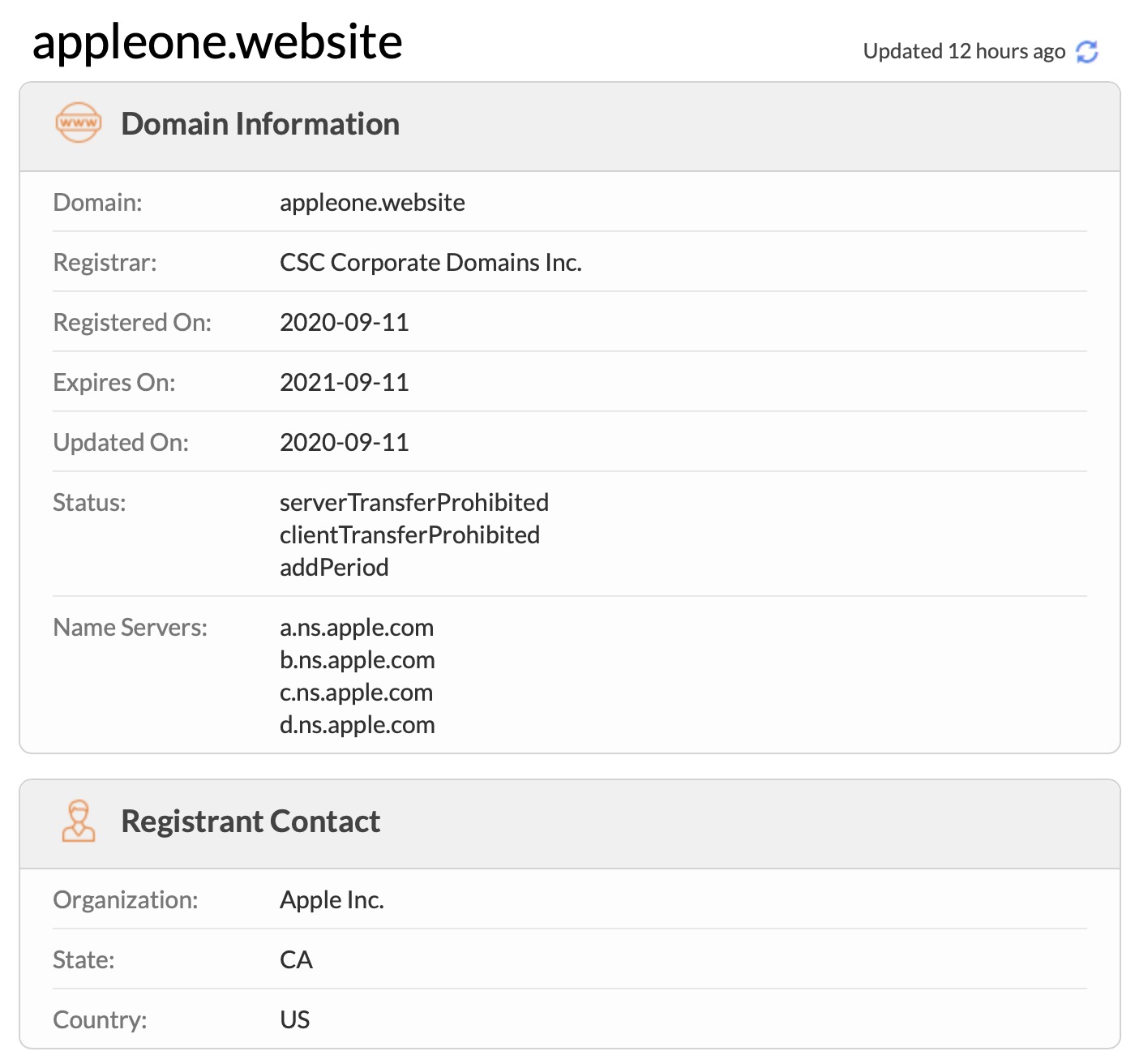Select name server b.ns.apple.com
This screenshot has height=1064, width=1135.
tap(358, 659)
